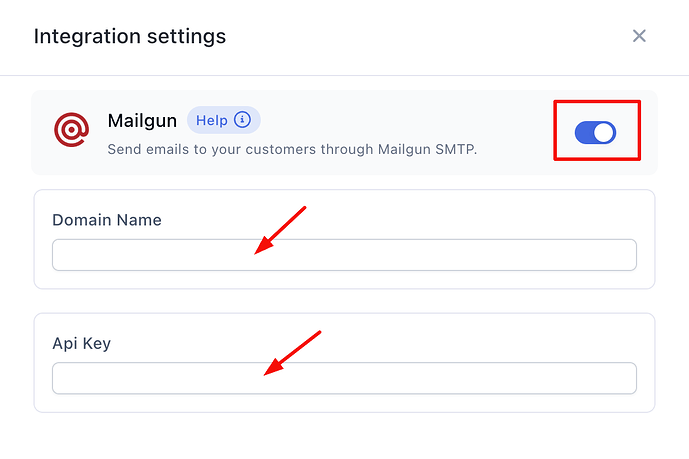This screenshot has height=459, width=689.
Task: Click the "Mailgun" title text
Action: point(142,121)
